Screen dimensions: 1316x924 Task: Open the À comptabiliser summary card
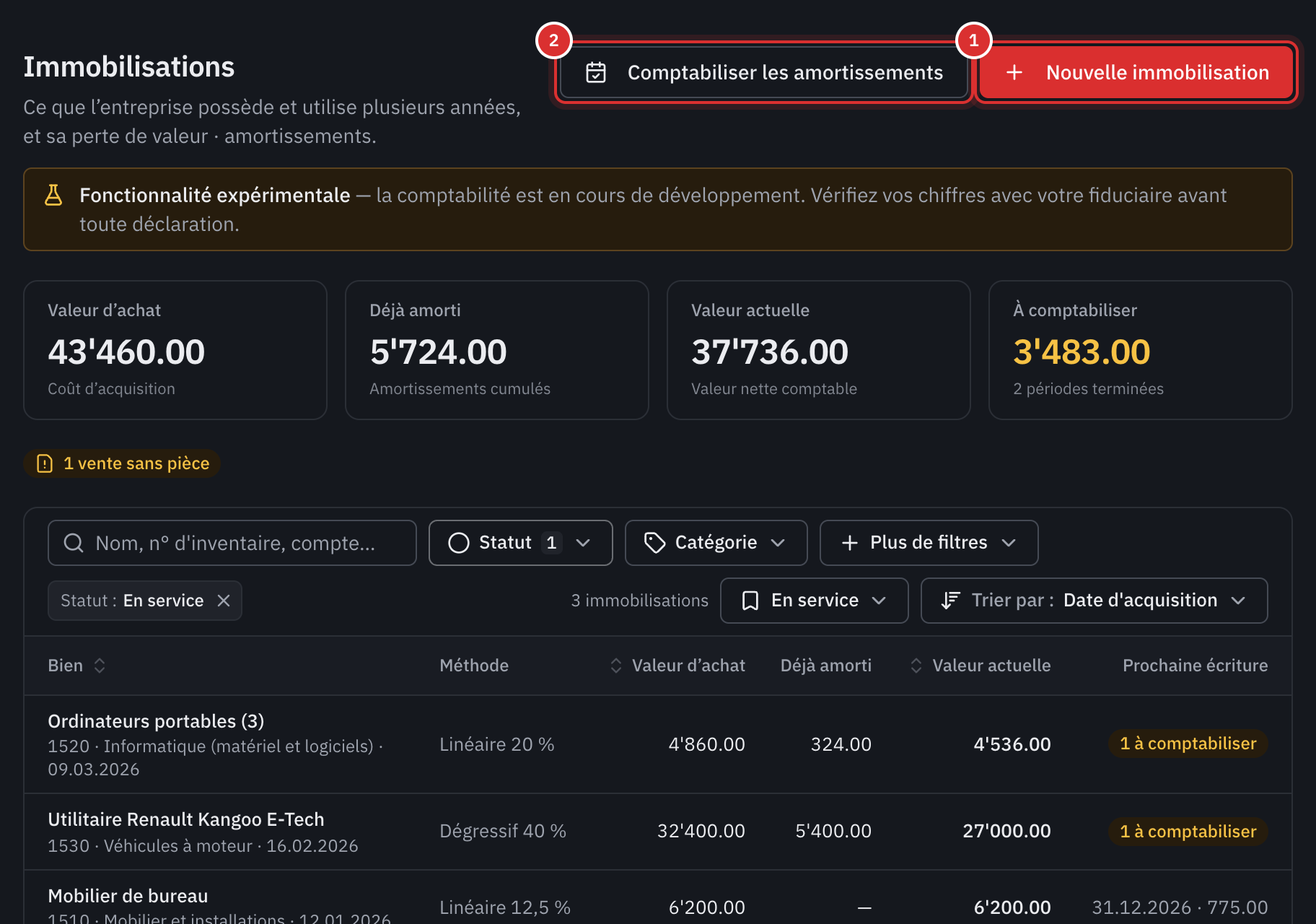point(1141,350)
